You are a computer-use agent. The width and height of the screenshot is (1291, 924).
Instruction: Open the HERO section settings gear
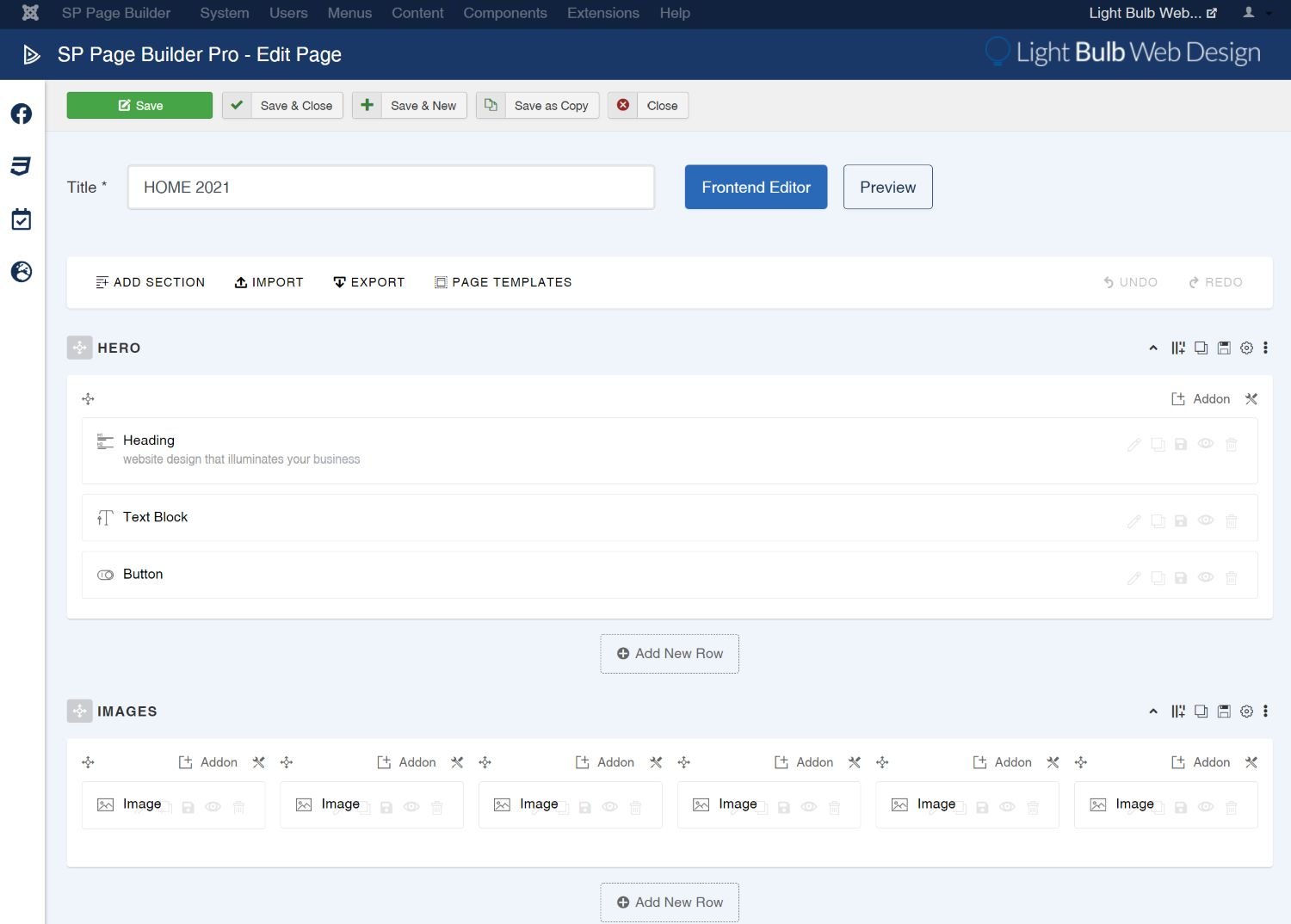click(1246, 348)
